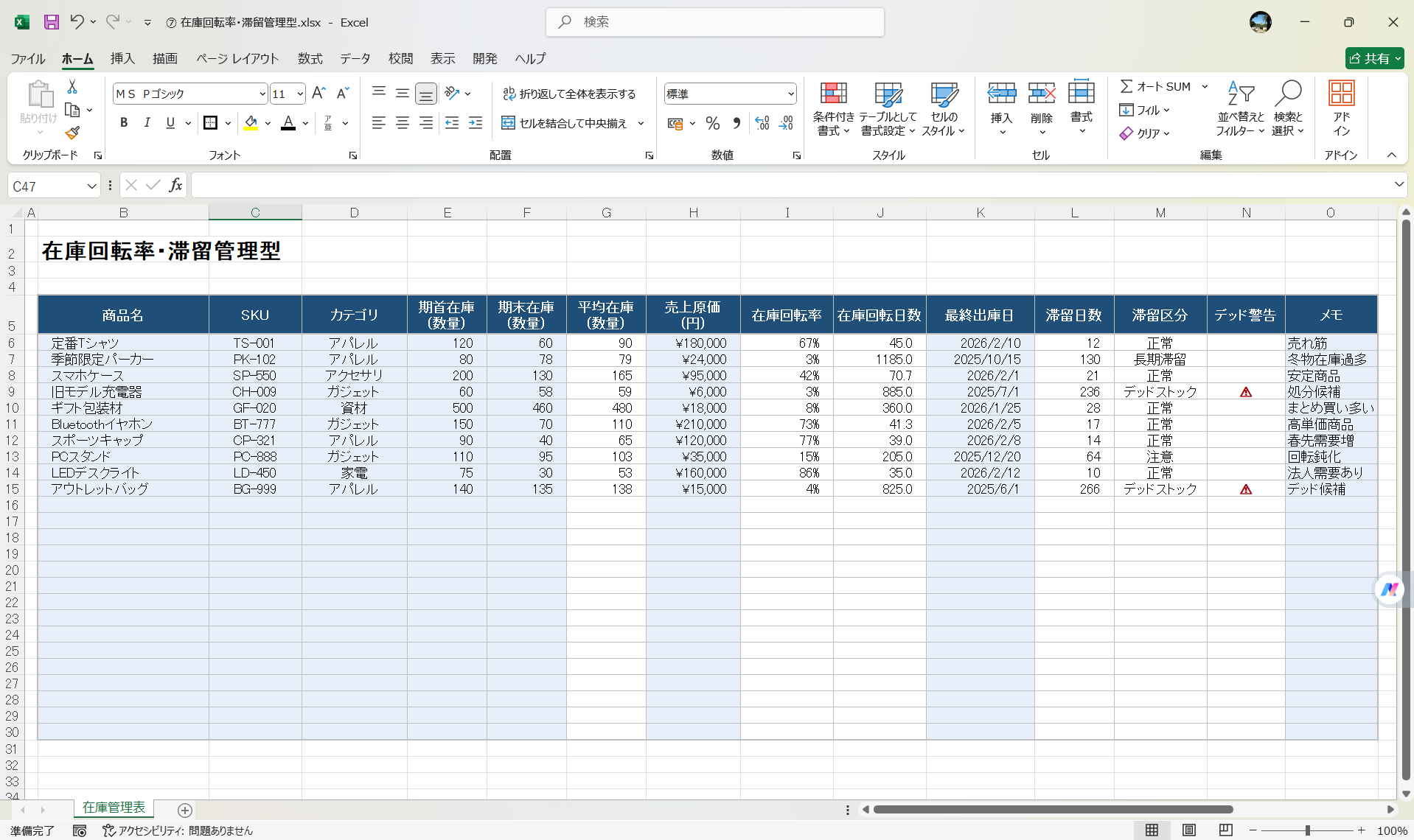Increase the font size
1414x840 pixels.
pos(318,92)
